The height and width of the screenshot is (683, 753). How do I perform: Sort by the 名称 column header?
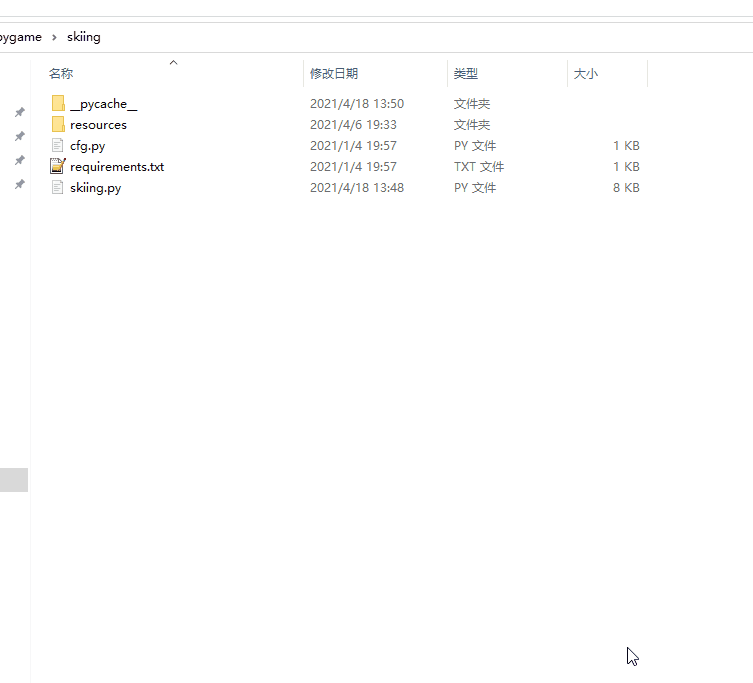[61, 73]
